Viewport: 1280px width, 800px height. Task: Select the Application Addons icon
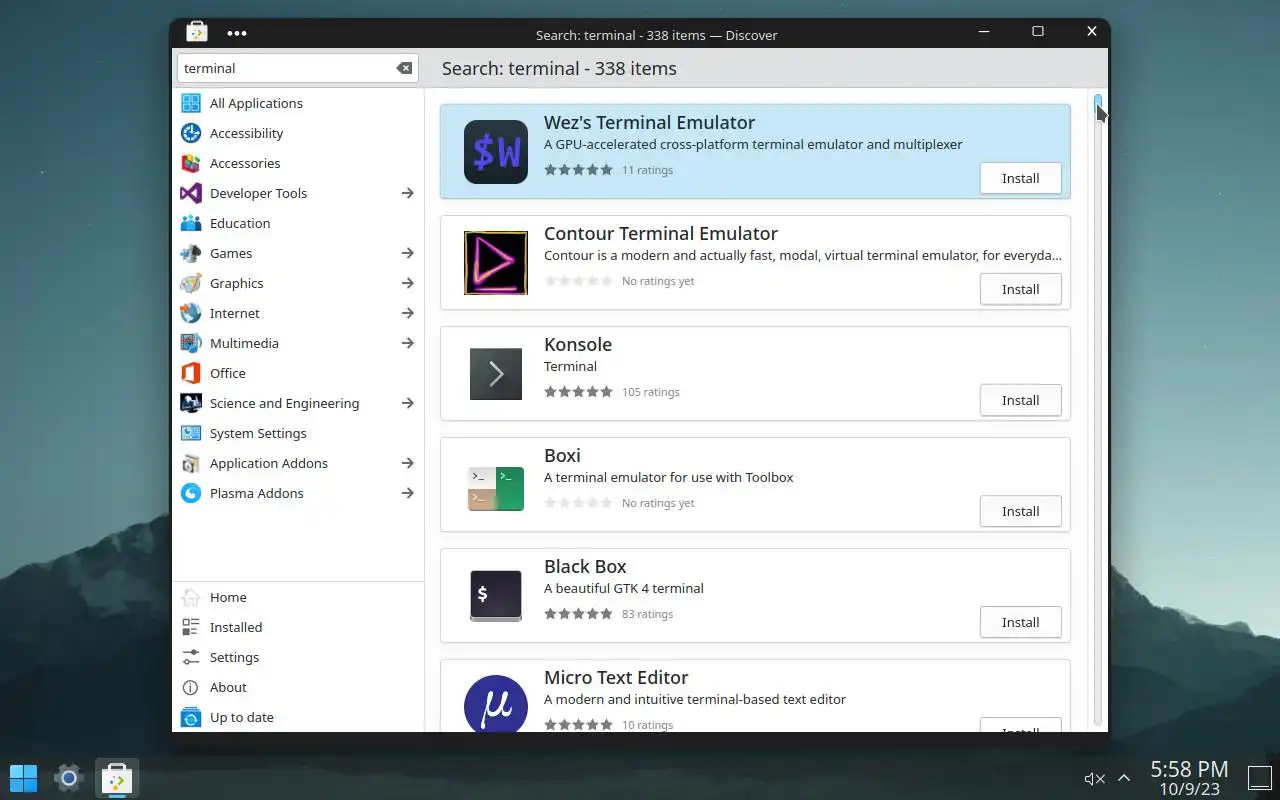pos(191,463)
